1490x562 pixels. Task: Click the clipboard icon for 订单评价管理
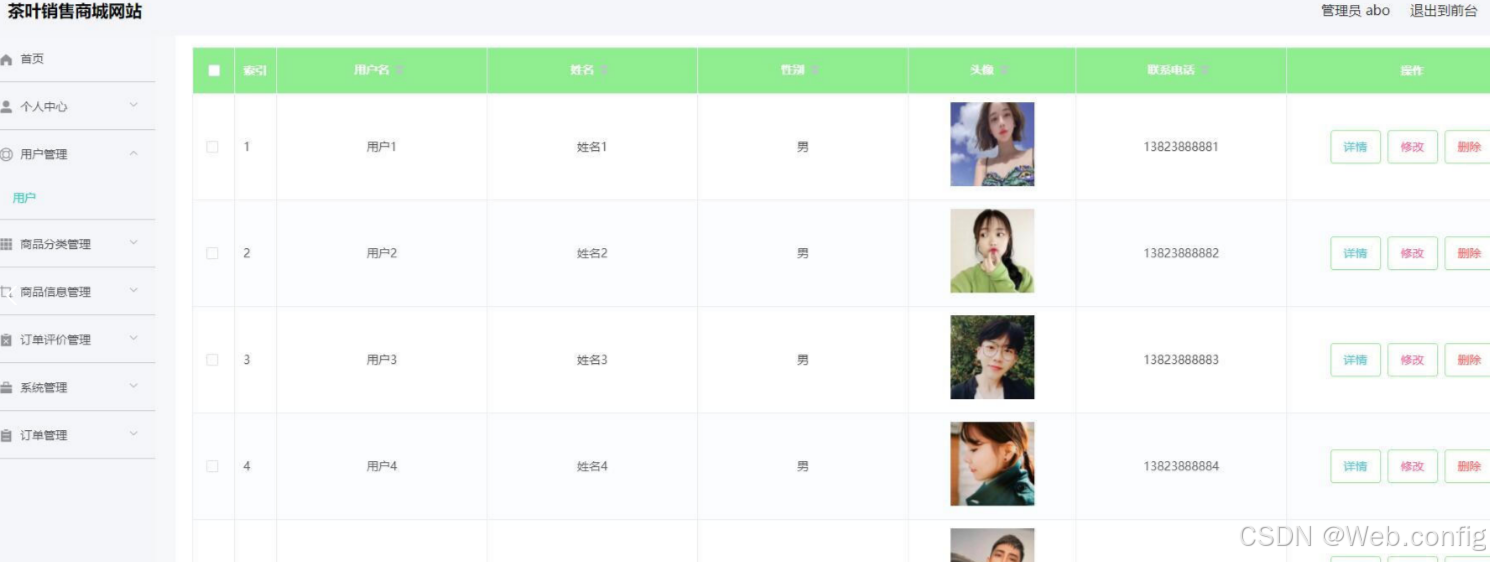click(x=6, y=340)
